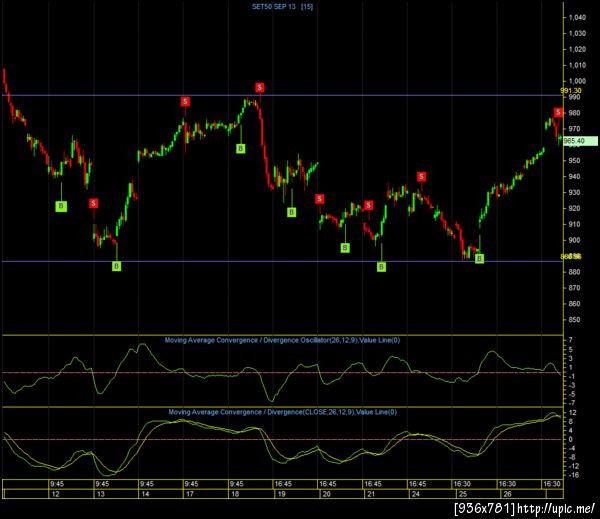Click the 940 price axis label
Screen dimensions: 600x519
tap(574, 176)
